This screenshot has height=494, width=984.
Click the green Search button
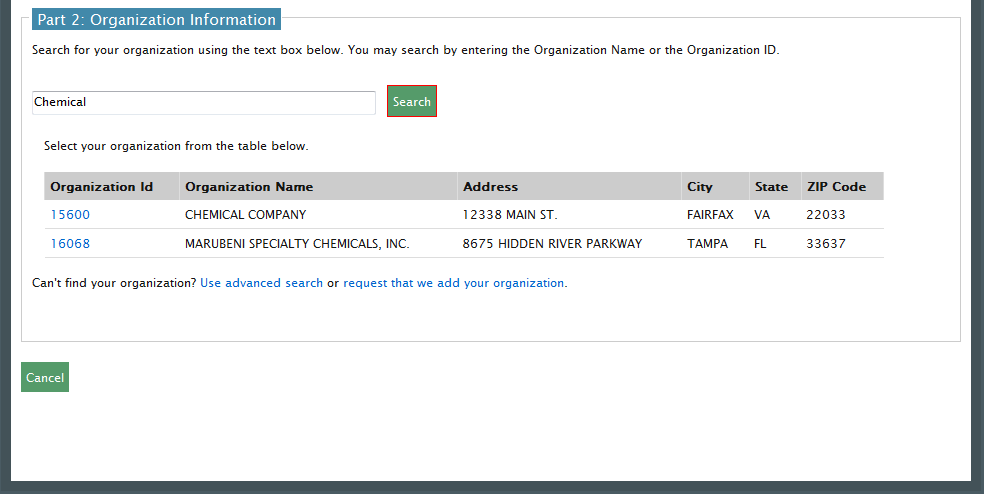click(412, 101)
